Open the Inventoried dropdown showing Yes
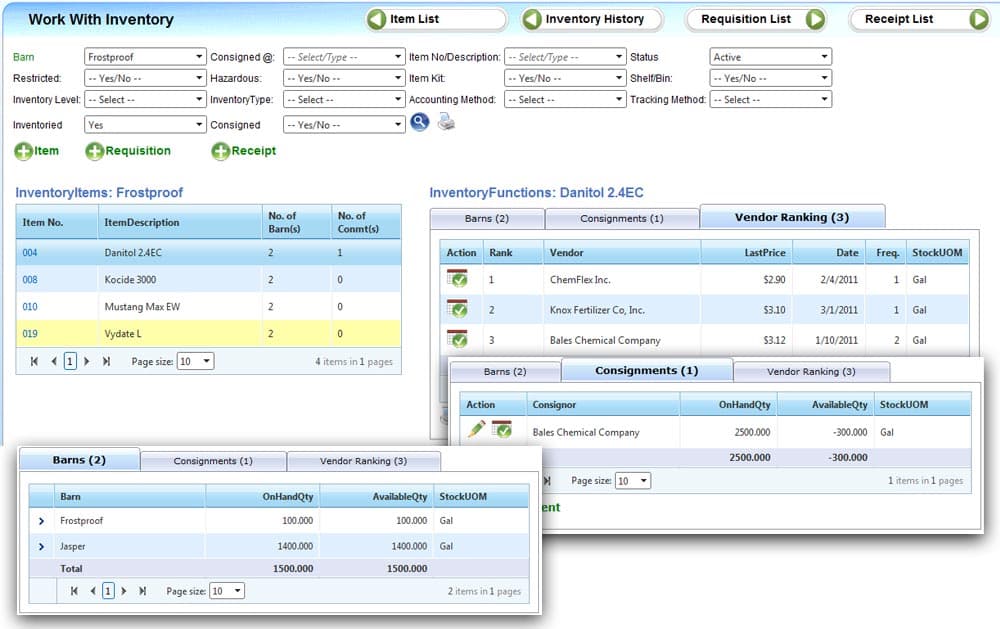Viewport: 1000px width, 629px height. 145,125
